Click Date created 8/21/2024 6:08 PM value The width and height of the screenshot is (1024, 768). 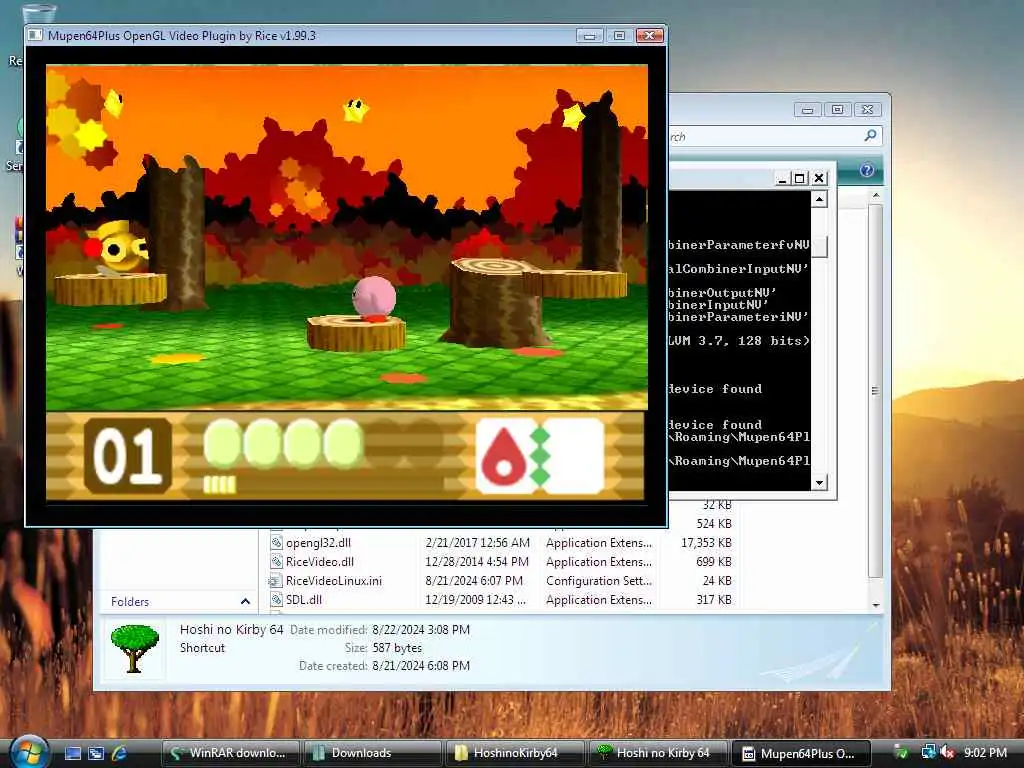click(x=421, y=665)
